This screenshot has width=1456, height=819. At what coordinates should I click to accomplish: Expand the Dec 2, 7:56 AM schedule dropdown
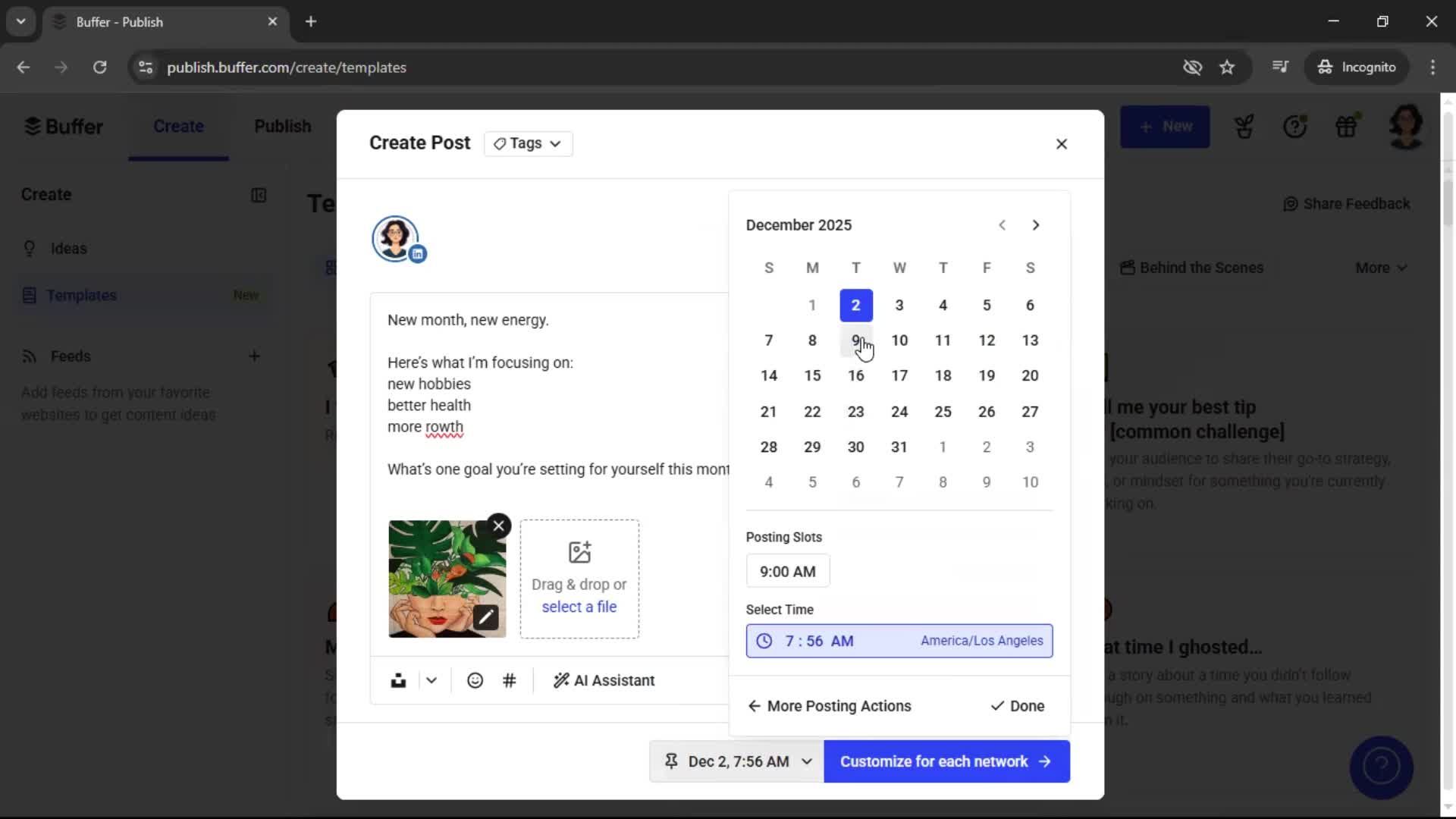pos(806,761)
